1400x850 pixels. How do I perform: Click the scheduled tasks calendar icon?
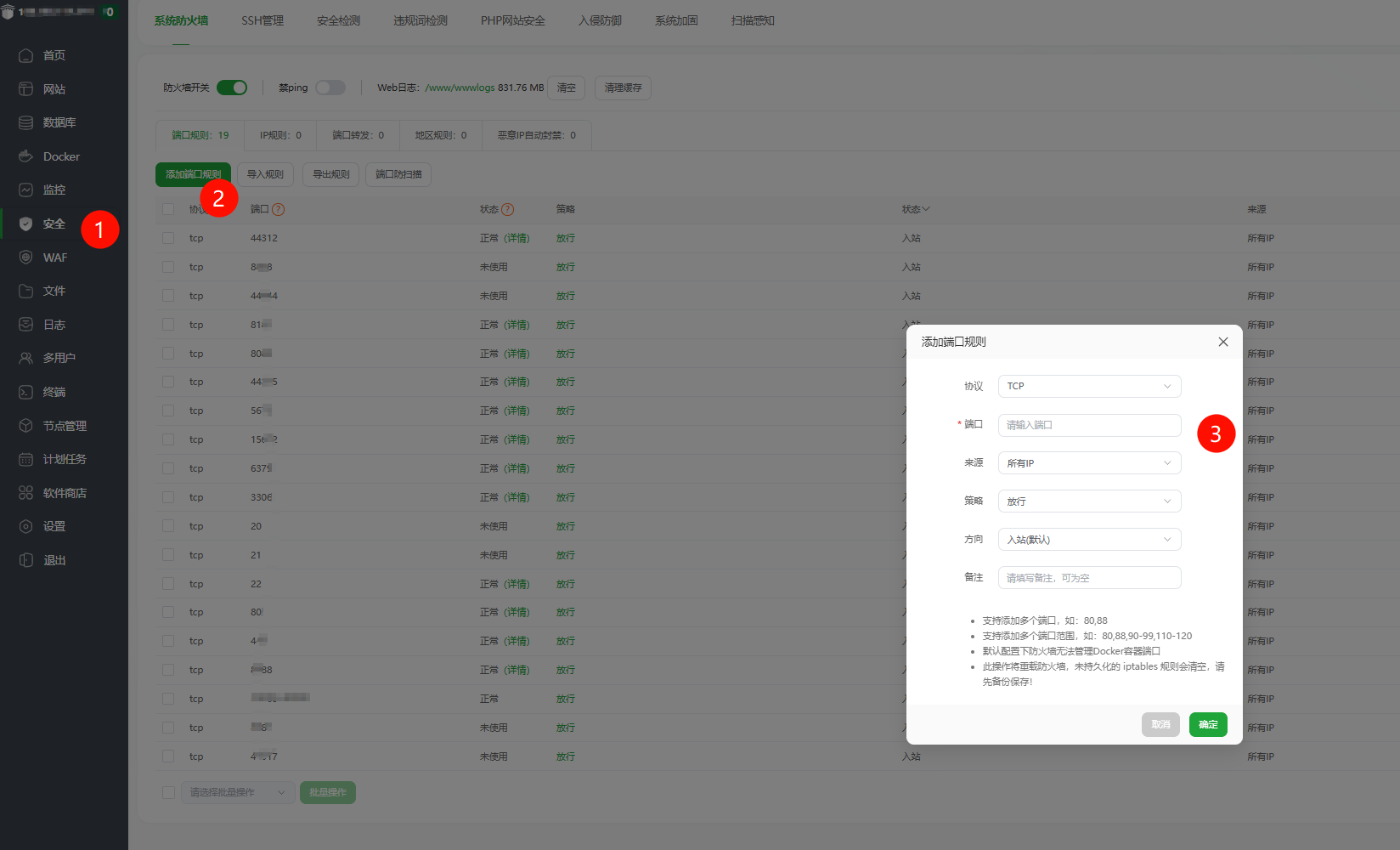26,459
